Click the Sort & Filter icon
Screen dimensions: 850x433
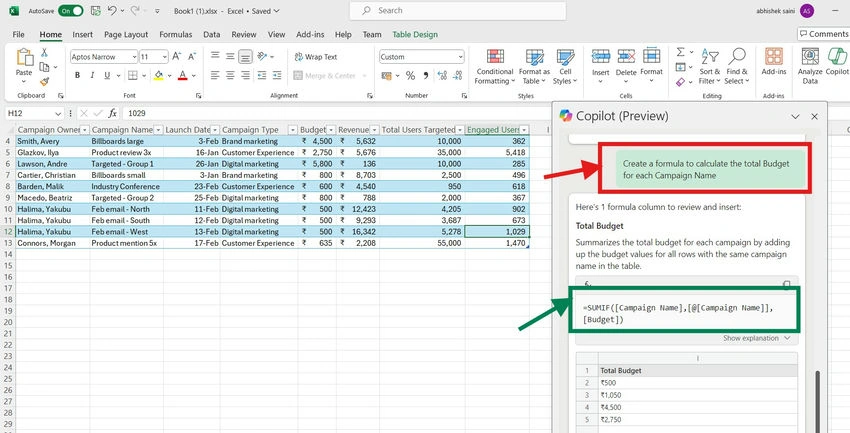(710, 67)
